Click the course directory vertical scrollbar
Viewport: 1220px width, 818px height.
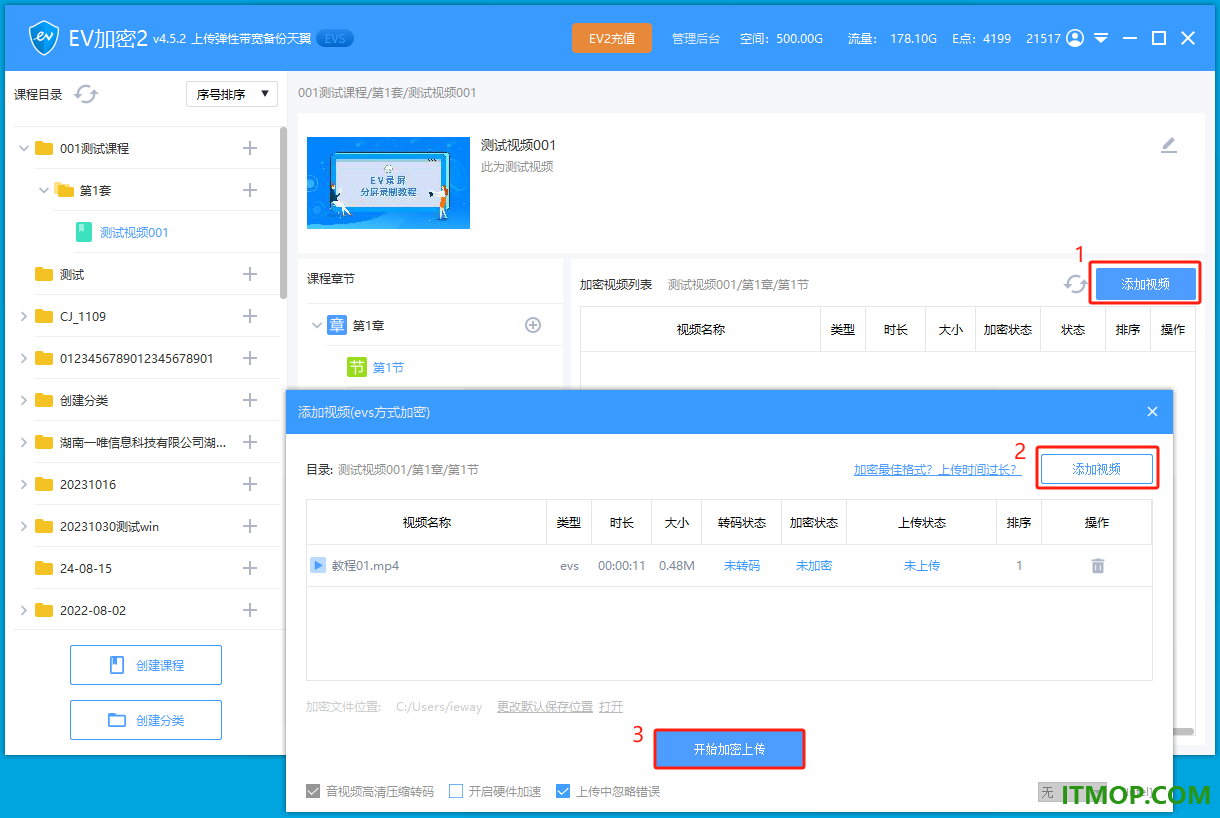coord(283,212)
